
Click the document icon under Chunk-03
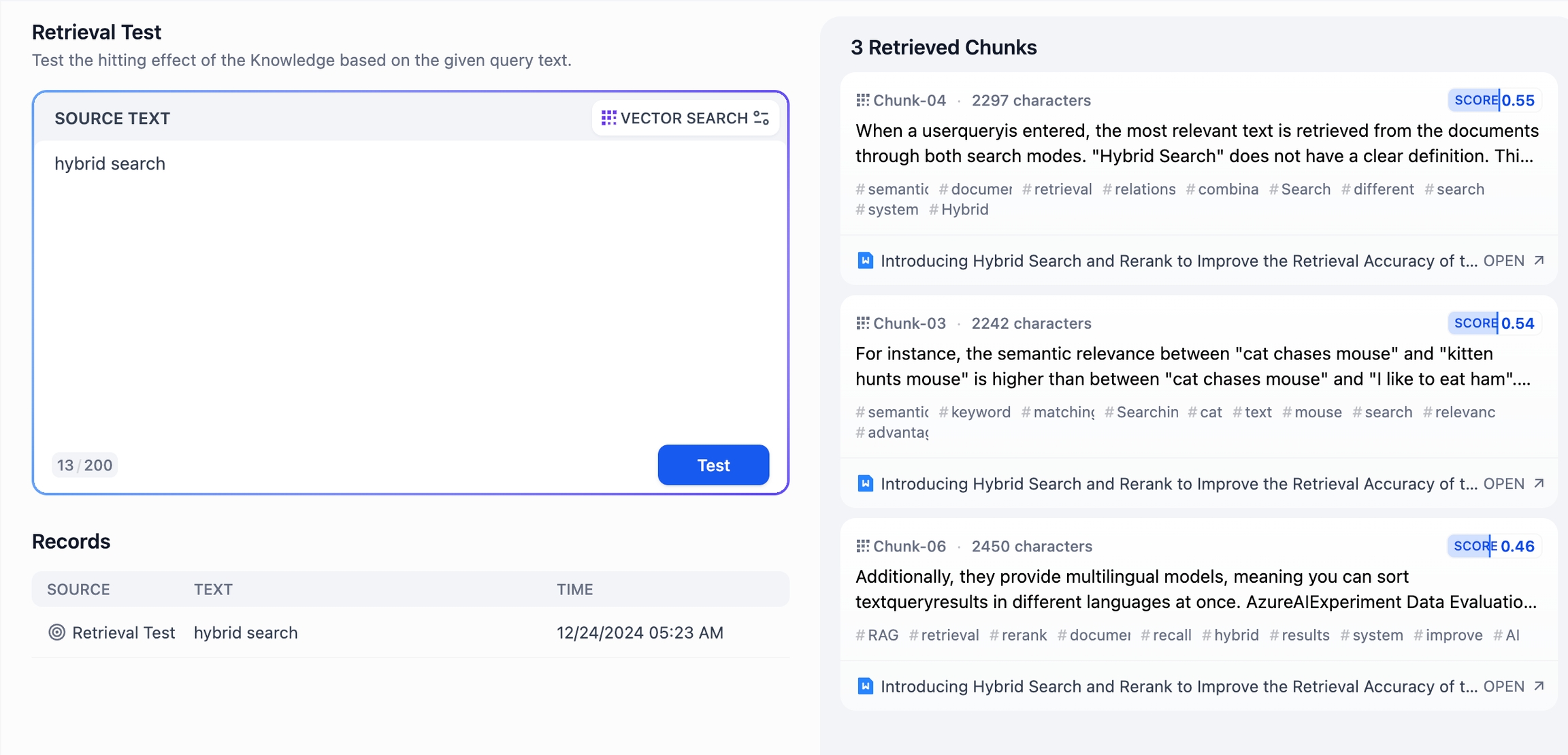865,484
